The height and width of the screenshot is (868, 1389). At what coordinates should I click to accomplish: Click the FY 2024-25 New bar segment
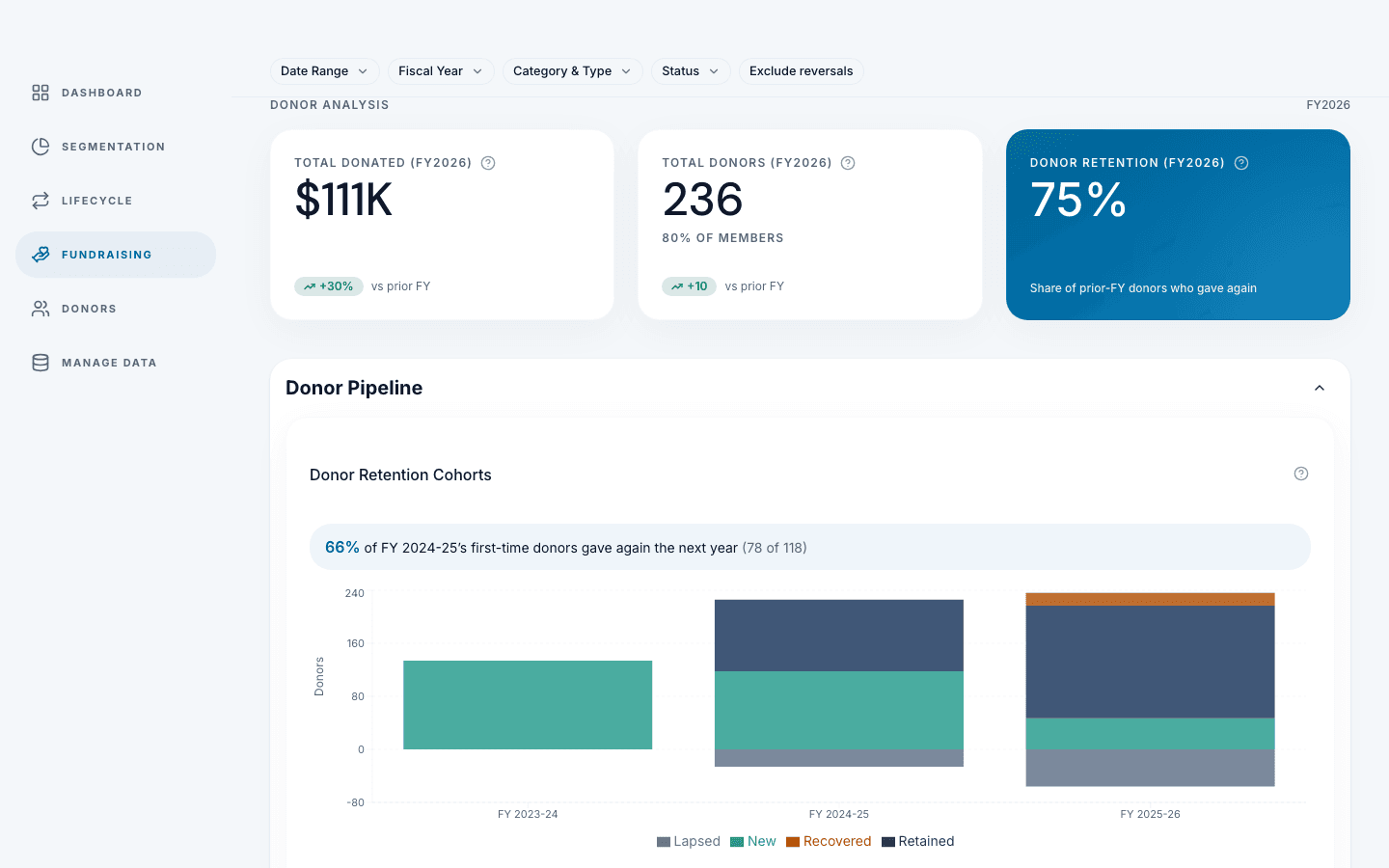[x=839, y=710]
